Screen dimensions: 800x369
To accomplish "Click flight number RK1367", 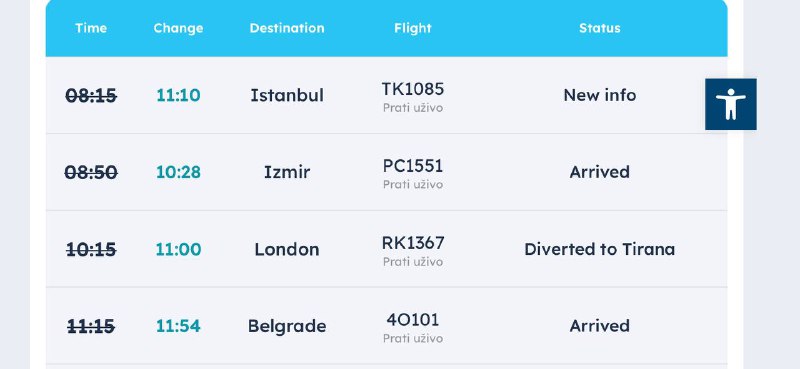I will pyautogui.click(x=413, y=242).
